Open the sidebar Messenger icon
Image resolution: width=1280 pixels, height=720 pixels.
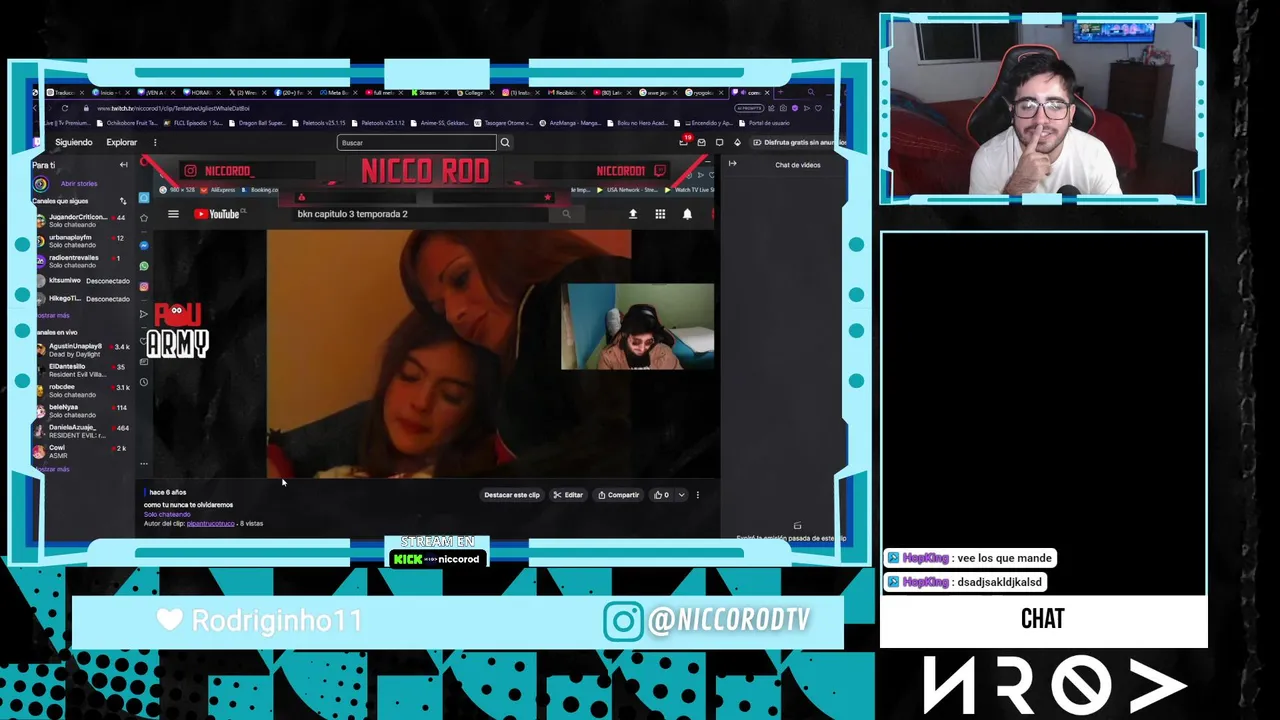144,245
